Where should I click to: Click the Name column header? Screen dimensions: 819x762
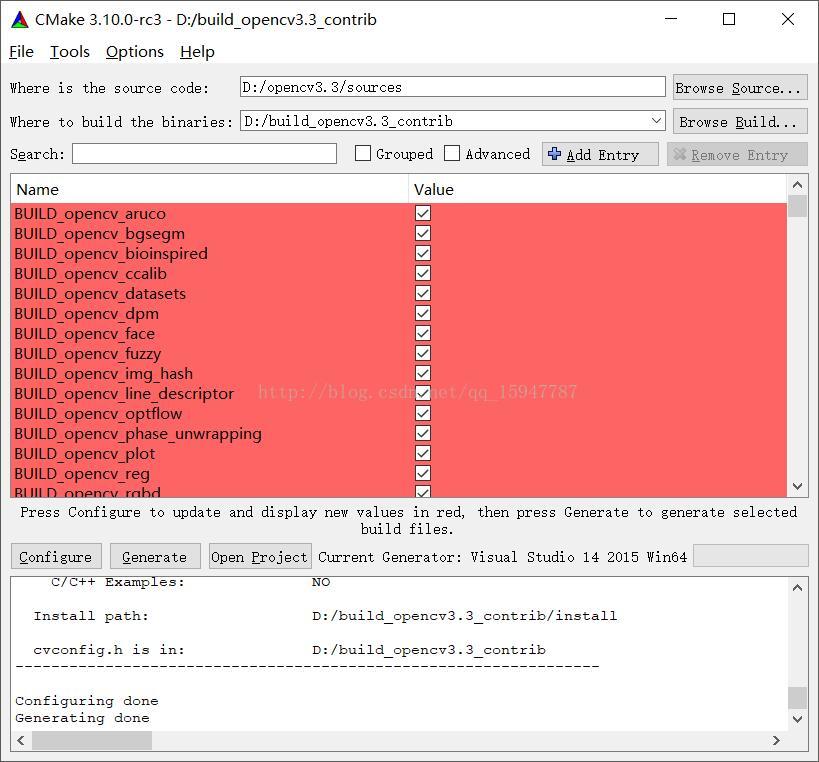[x=209, y=189]
